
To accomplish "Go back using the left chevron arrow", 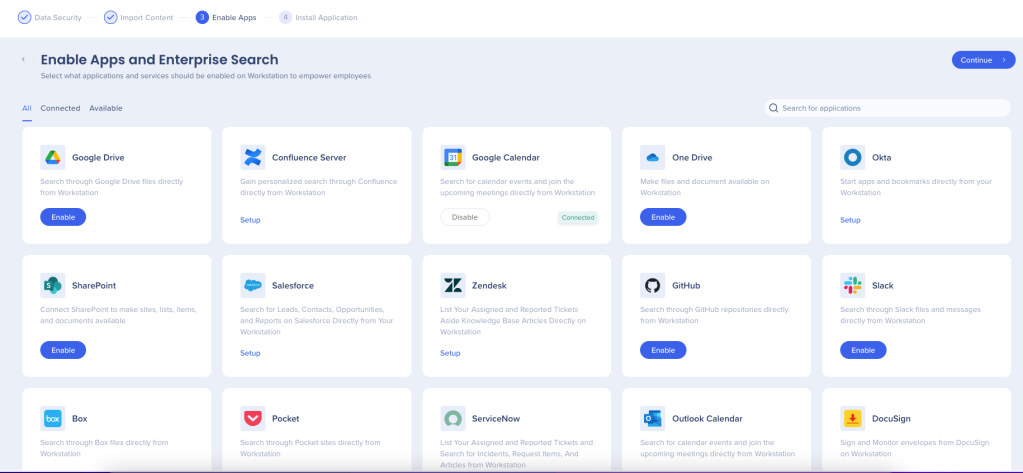I will (x=23, y=60).
